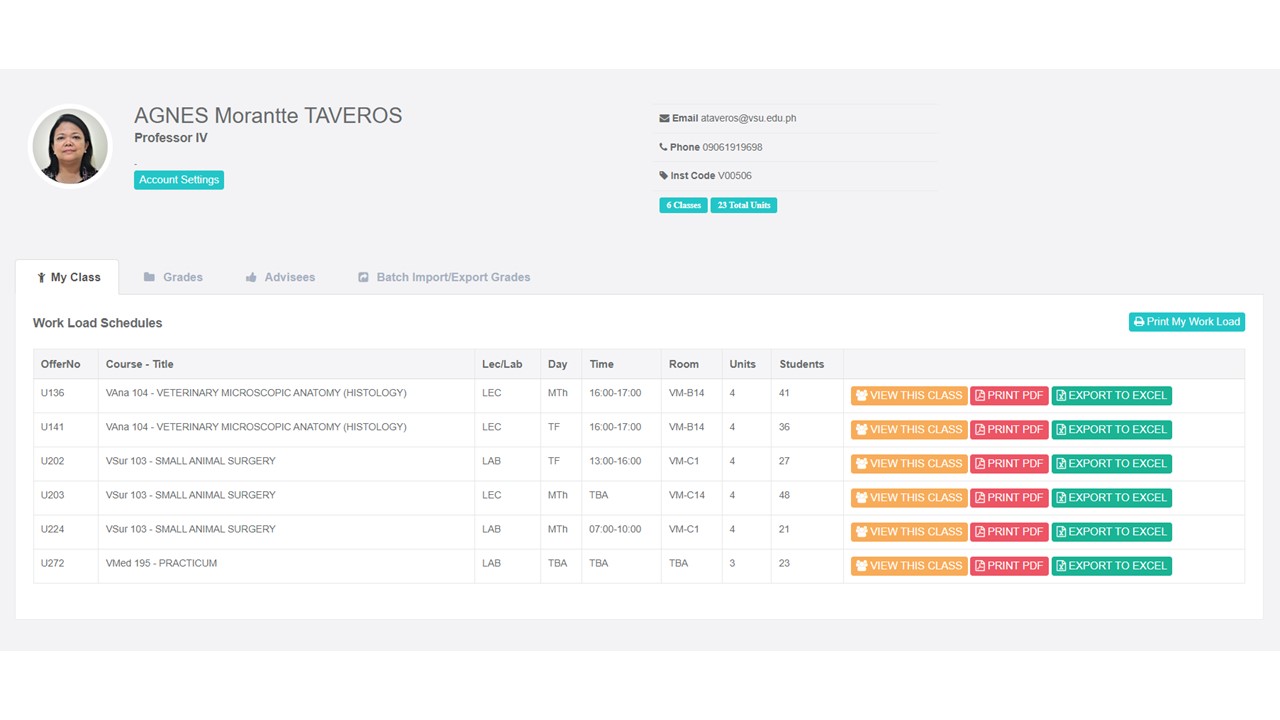This screenshot has height=720, width=1280.
Task: Export U202 Small Animal Surgery to Excel
Action: pos(1111,463)
